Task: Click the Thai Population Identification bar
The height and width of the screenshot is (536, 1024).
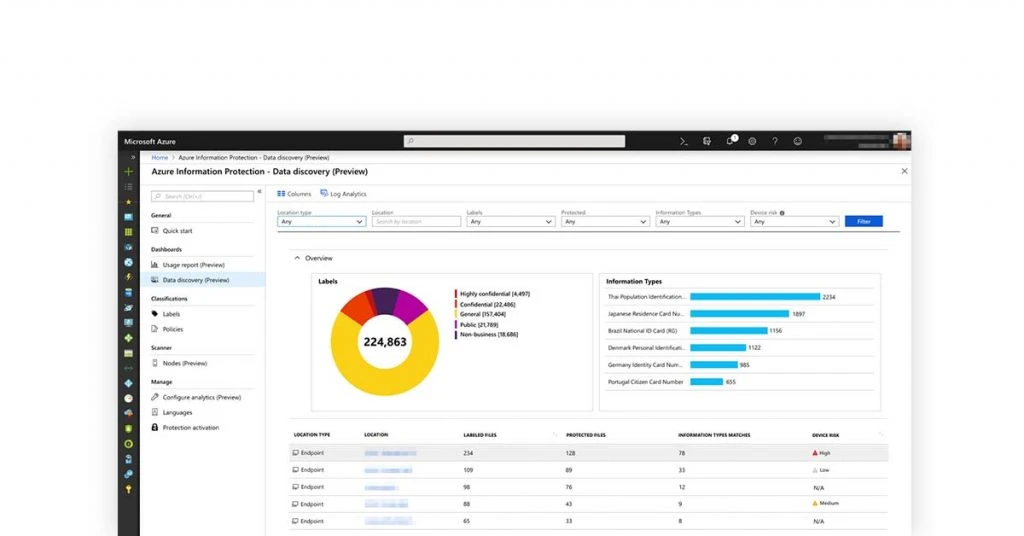Action: point(754,296)
